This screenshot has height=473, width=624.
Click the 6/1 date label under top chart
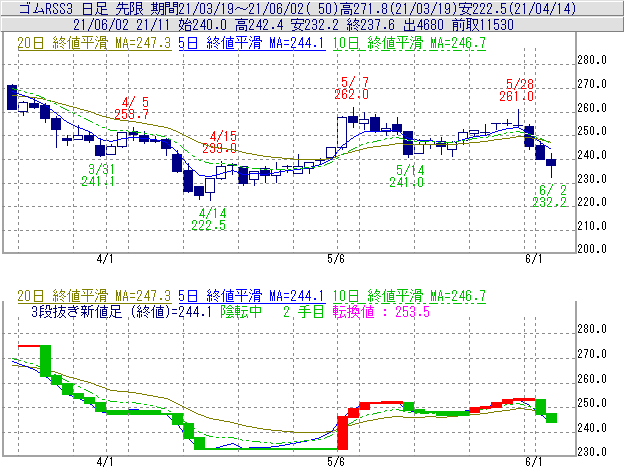tap(534, 259)
